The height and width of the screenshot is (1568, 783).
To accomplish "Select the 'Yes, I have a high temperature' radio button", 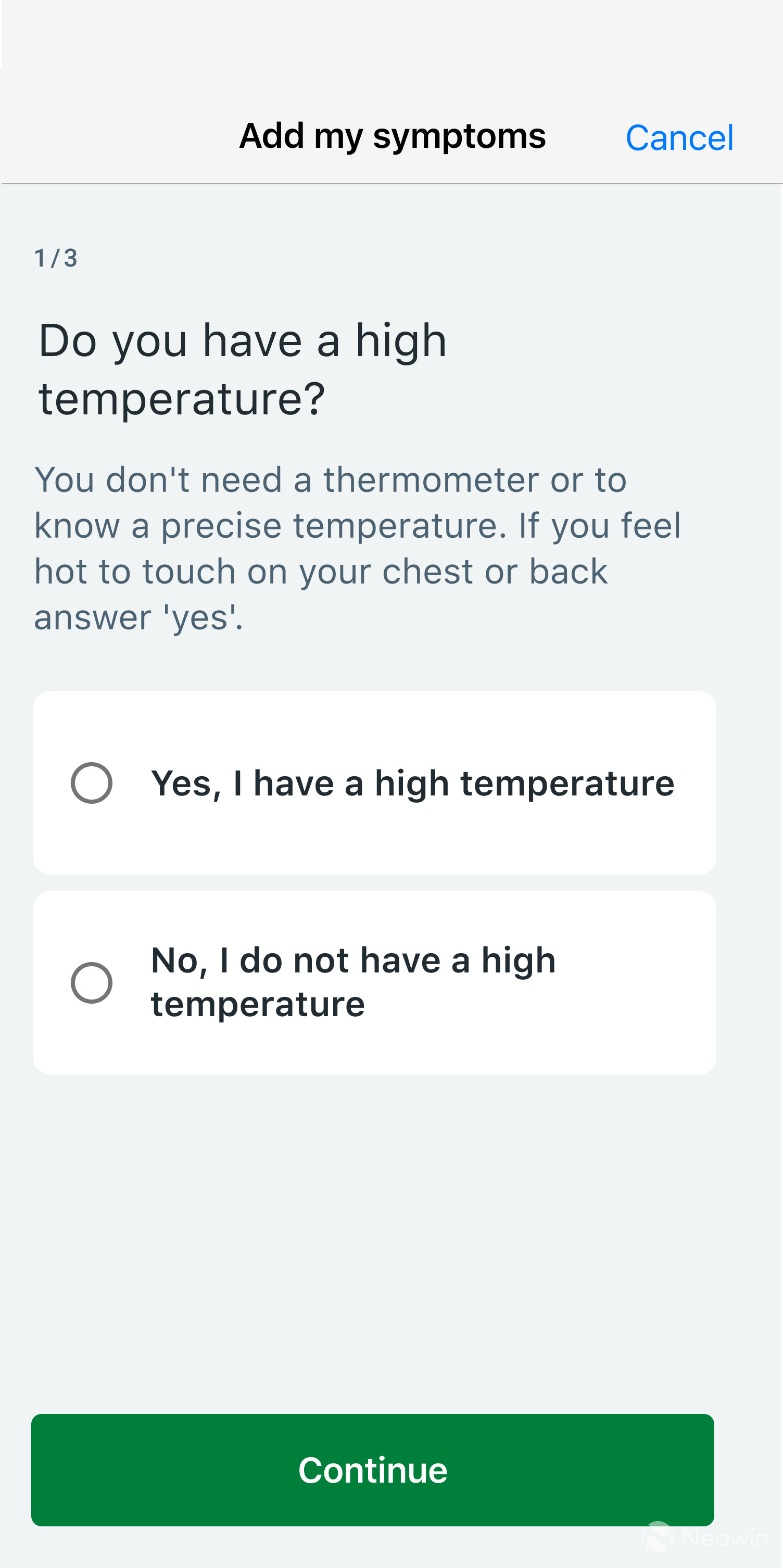I will point(91,783).
